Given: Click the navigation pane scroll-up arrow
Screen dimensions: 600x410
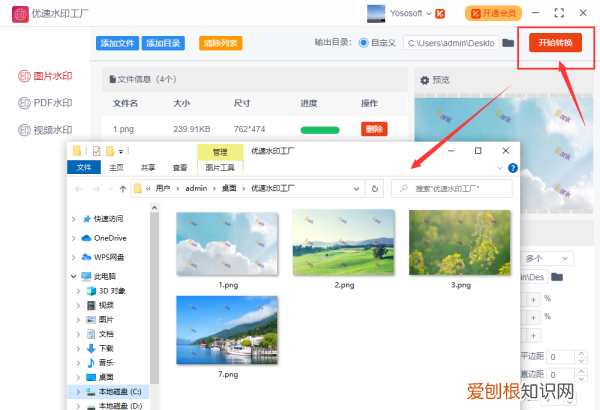Looking at the screenshot, I should (154, 208).
